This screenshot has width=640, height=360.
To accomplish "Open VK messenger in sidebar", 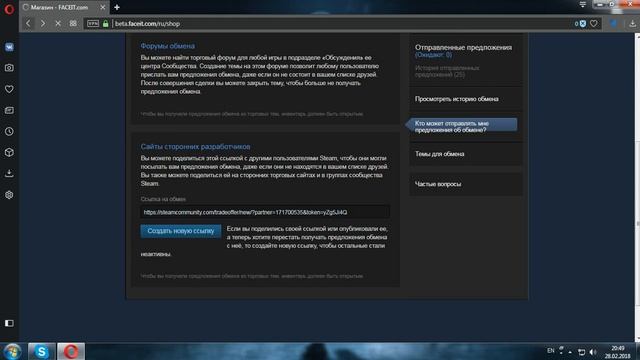I will click(x=9, y=47).
